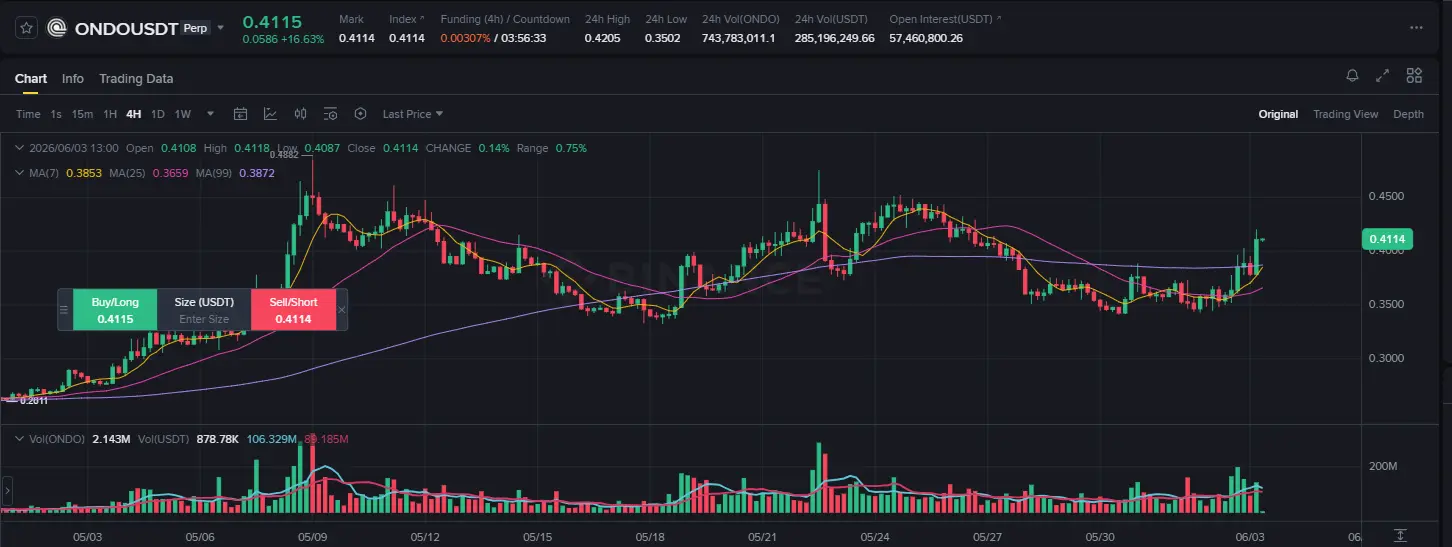Click the 24h Vol(USDT) value
Image resolution: width=1452 pixels, height=547 pixels.
pos(835,38)
